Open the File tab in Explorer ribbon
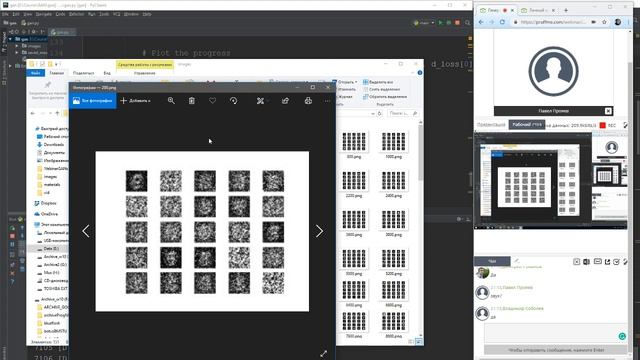 36,73
